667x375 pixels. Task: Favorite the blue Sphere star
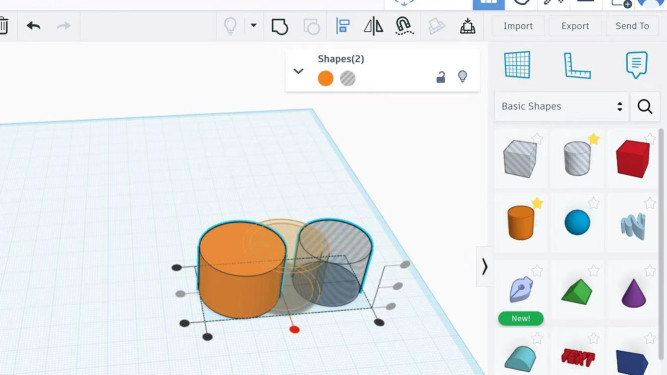click(x=593, y=203)
